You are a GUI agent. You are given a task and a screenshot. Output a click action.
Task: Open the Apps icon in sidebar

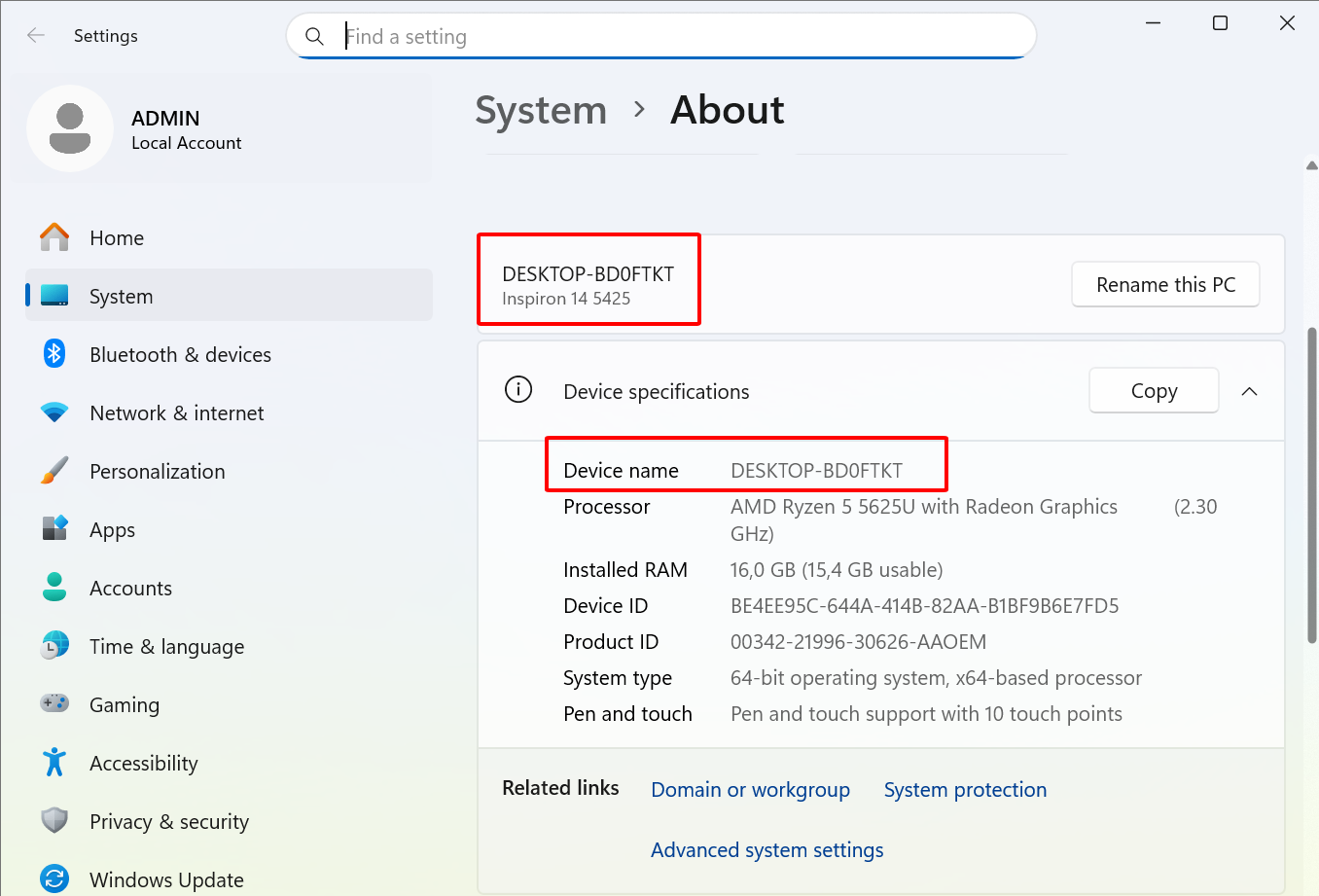point(54,529)
